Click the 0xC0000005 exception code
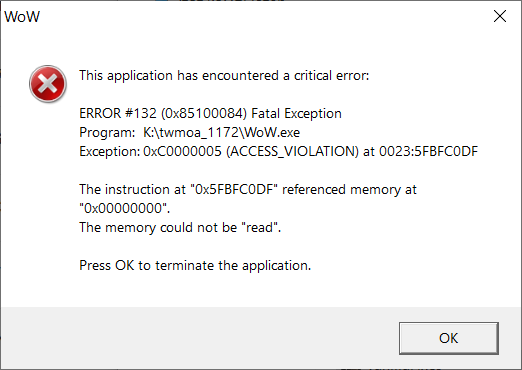This screenshot has width=522, height=370. coord(182,152)
